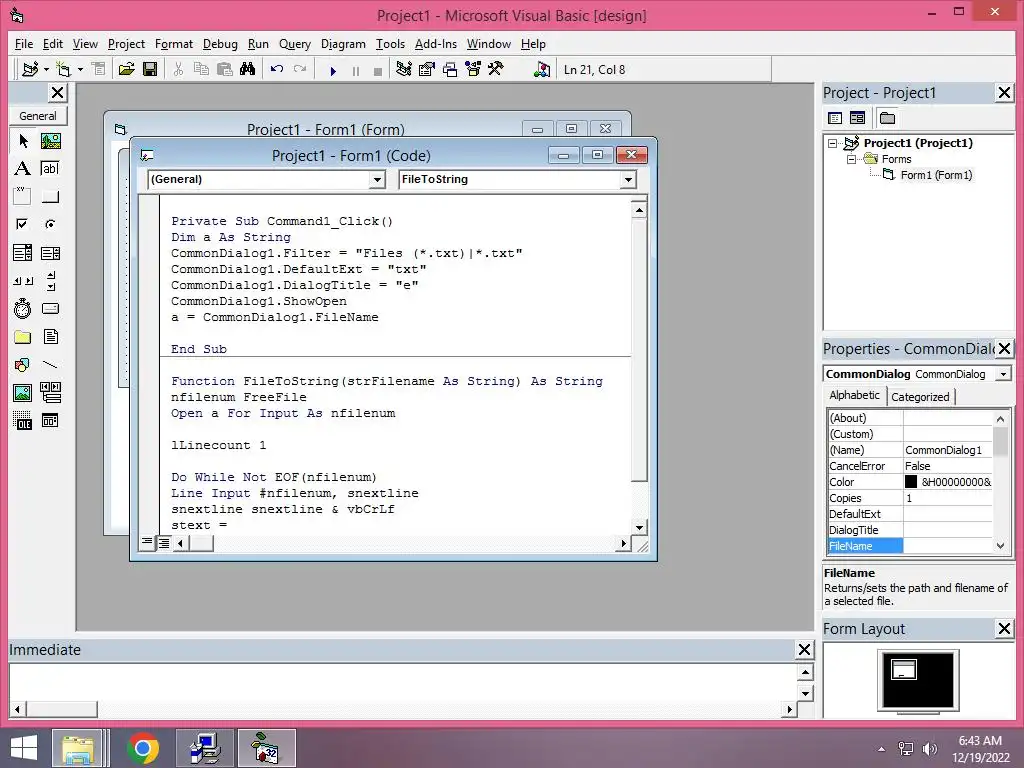Image resolution: width=1024 pixels, height=768 pixels.
Task: Select the TextBox control tool
Action: (50, 168)
